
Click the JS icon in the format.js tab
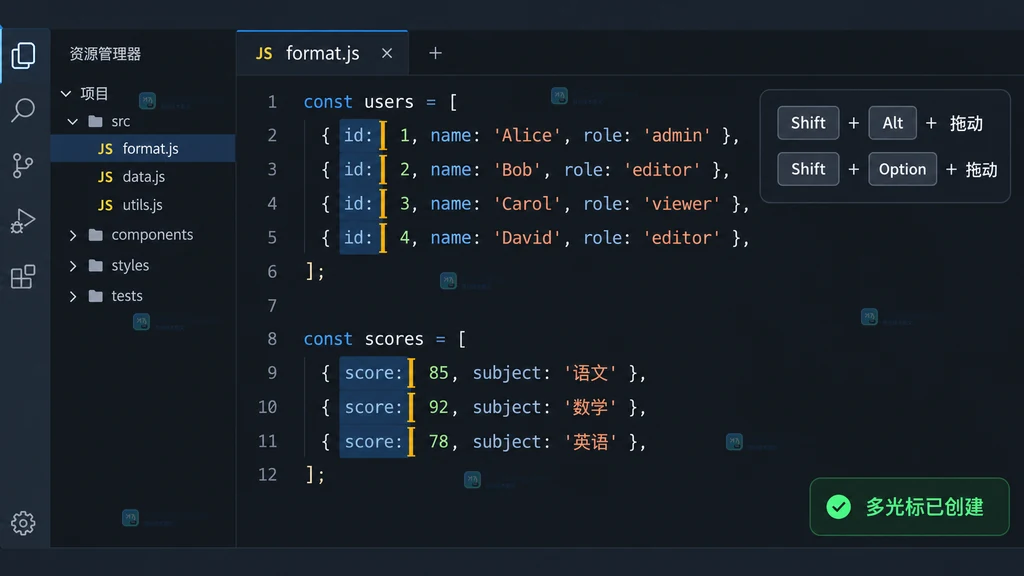[264, 54]
